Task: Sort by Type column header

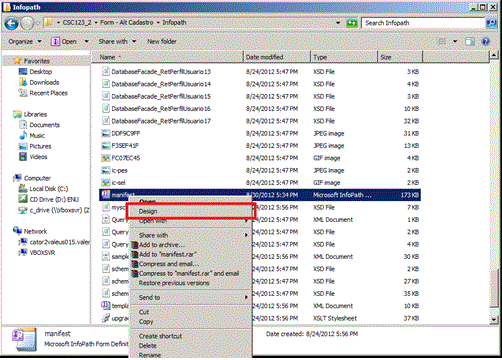Action: [x=344, y=57]
